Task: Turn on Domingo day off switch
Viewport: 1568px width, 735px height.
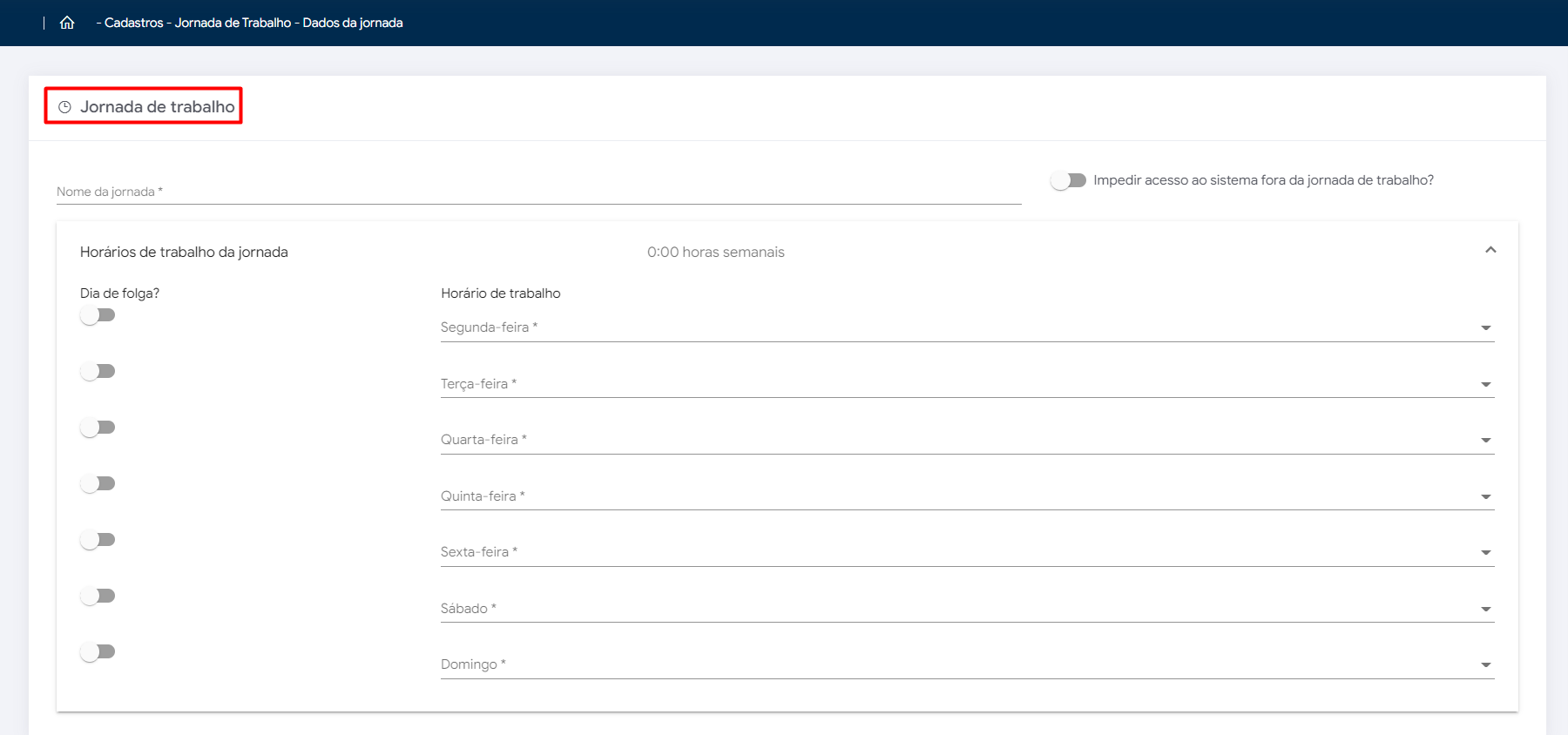Action: click(x=98, y=651)
